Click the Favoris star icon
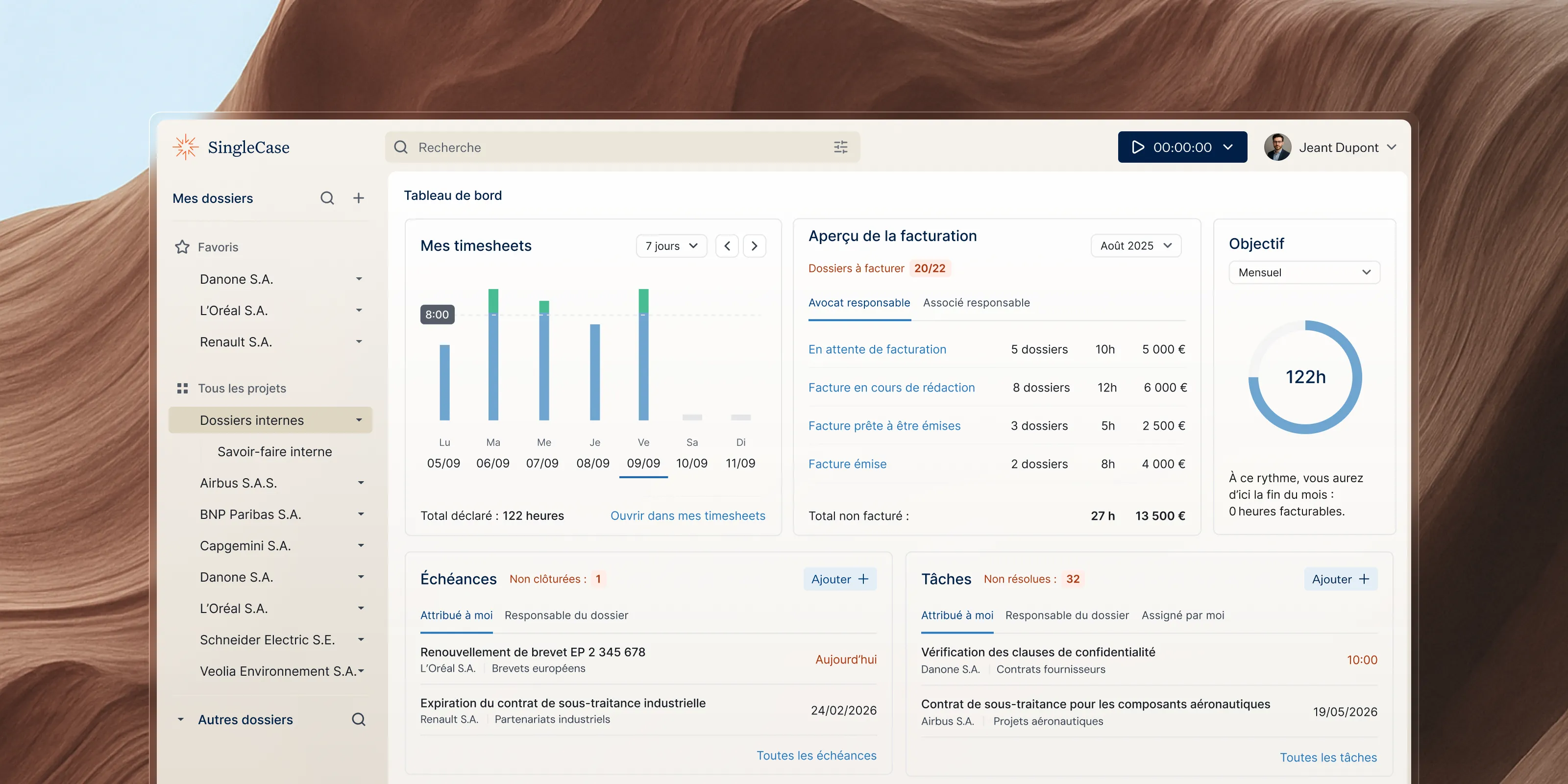This screenshot has width=1568, height=784. [x=182, y=246]
